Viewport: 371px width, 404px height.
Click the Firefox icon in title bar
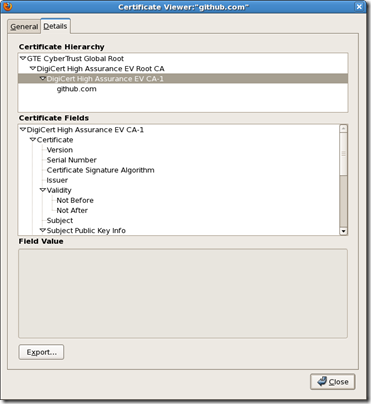[x=7, y=6]
